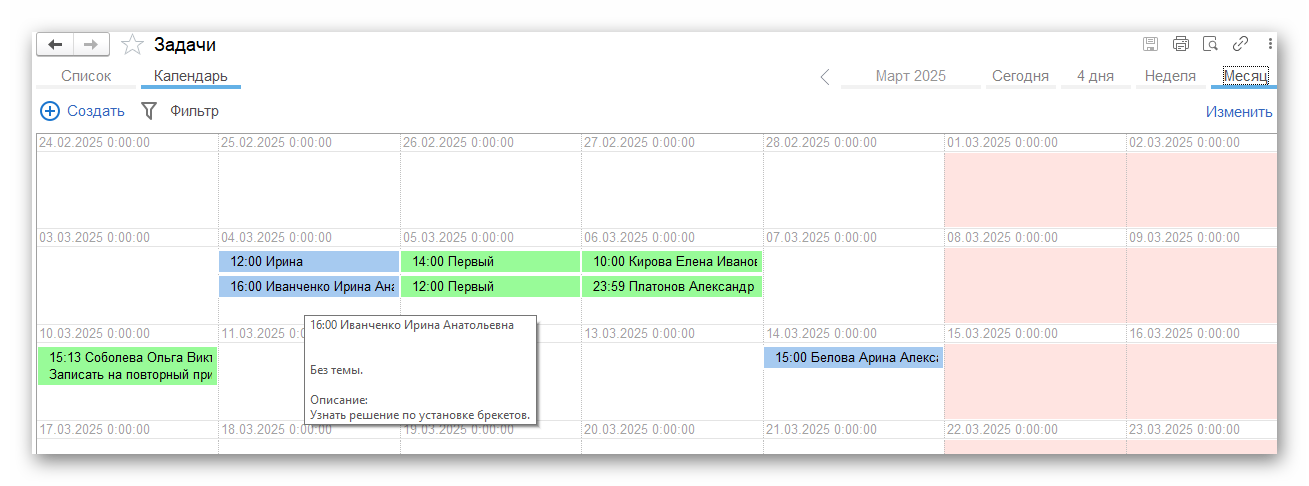This screenshot has width=1309, height=486.
Task: Open the 15:00 Белова Арина task
Action: tap(853, 357)
